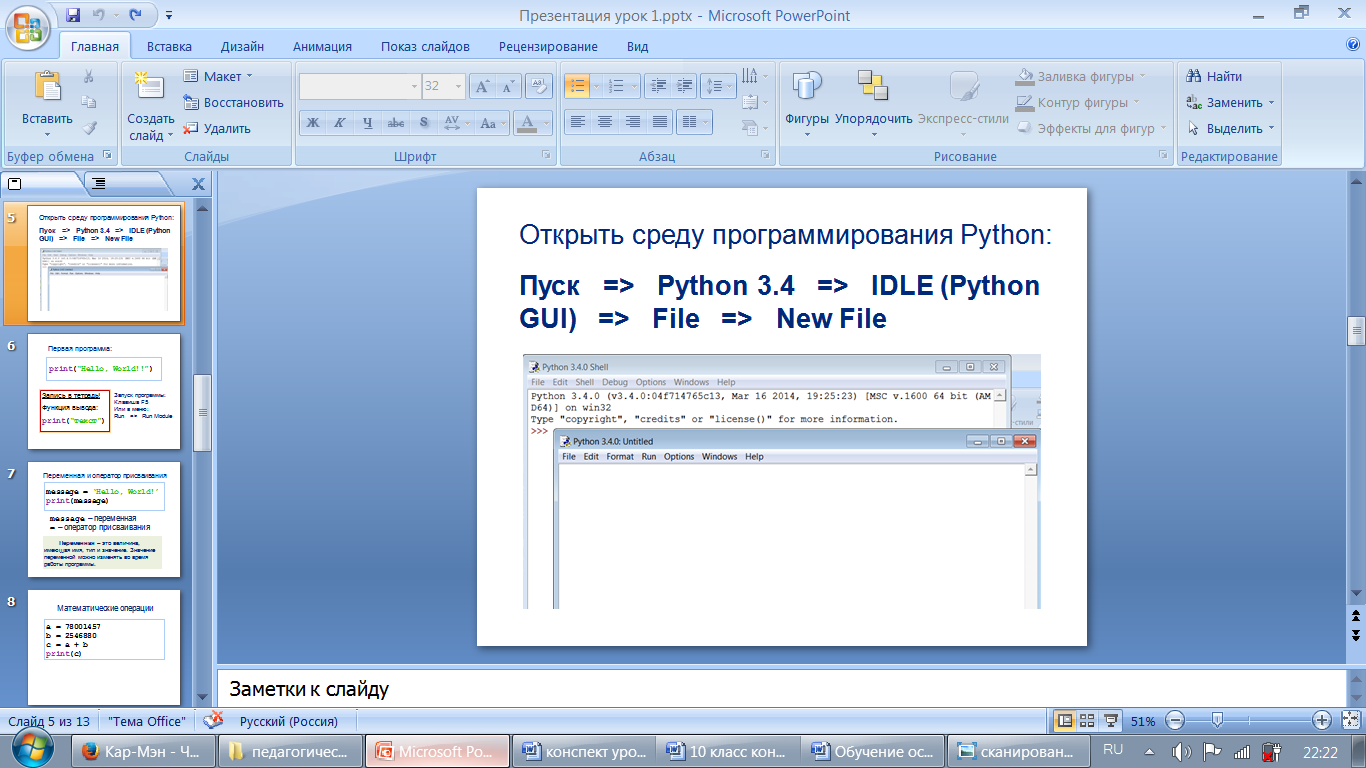Copy selection using the copy icon
The image size is (1366, 768).
click(89, 102)
